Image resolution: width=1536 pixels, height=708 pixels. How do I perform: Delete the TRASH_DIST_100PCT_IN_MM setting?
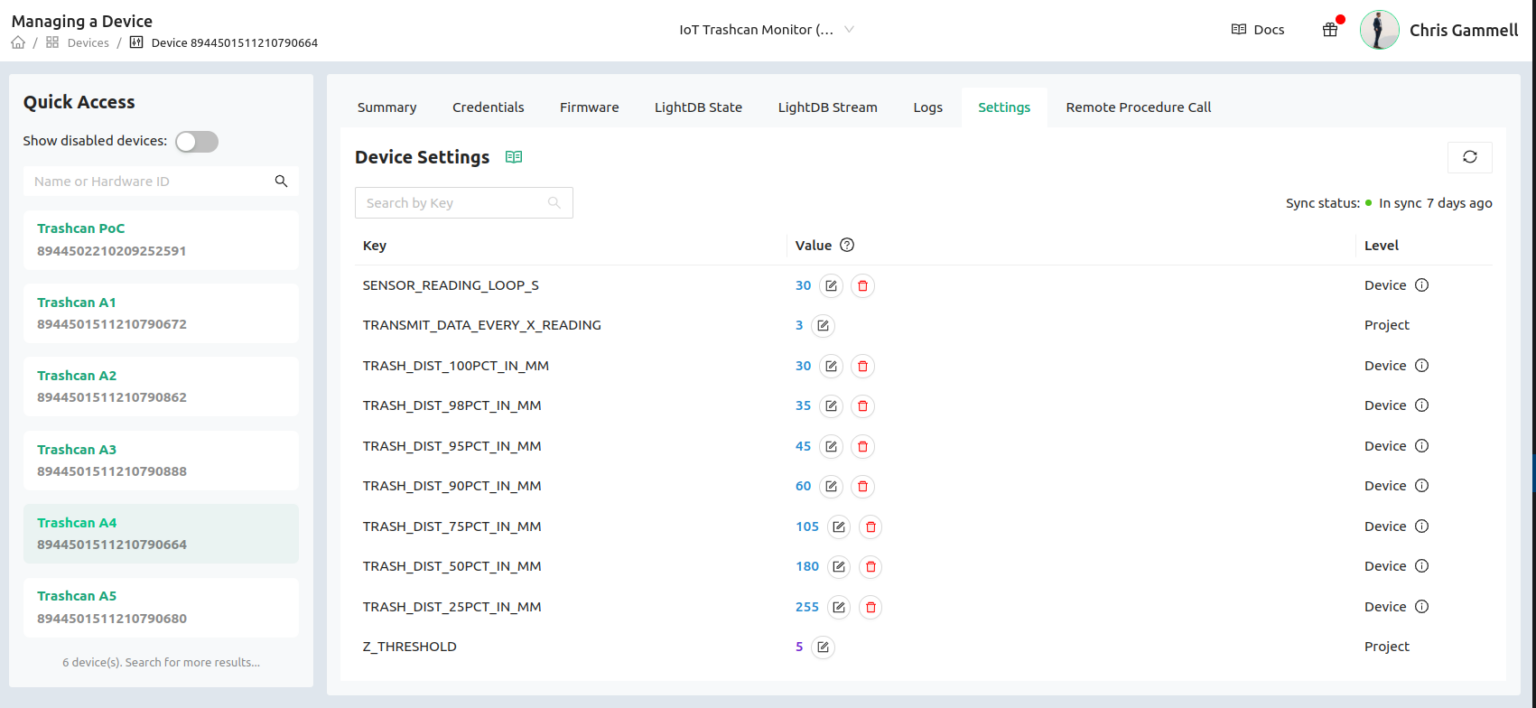click(x=862, y=366)
